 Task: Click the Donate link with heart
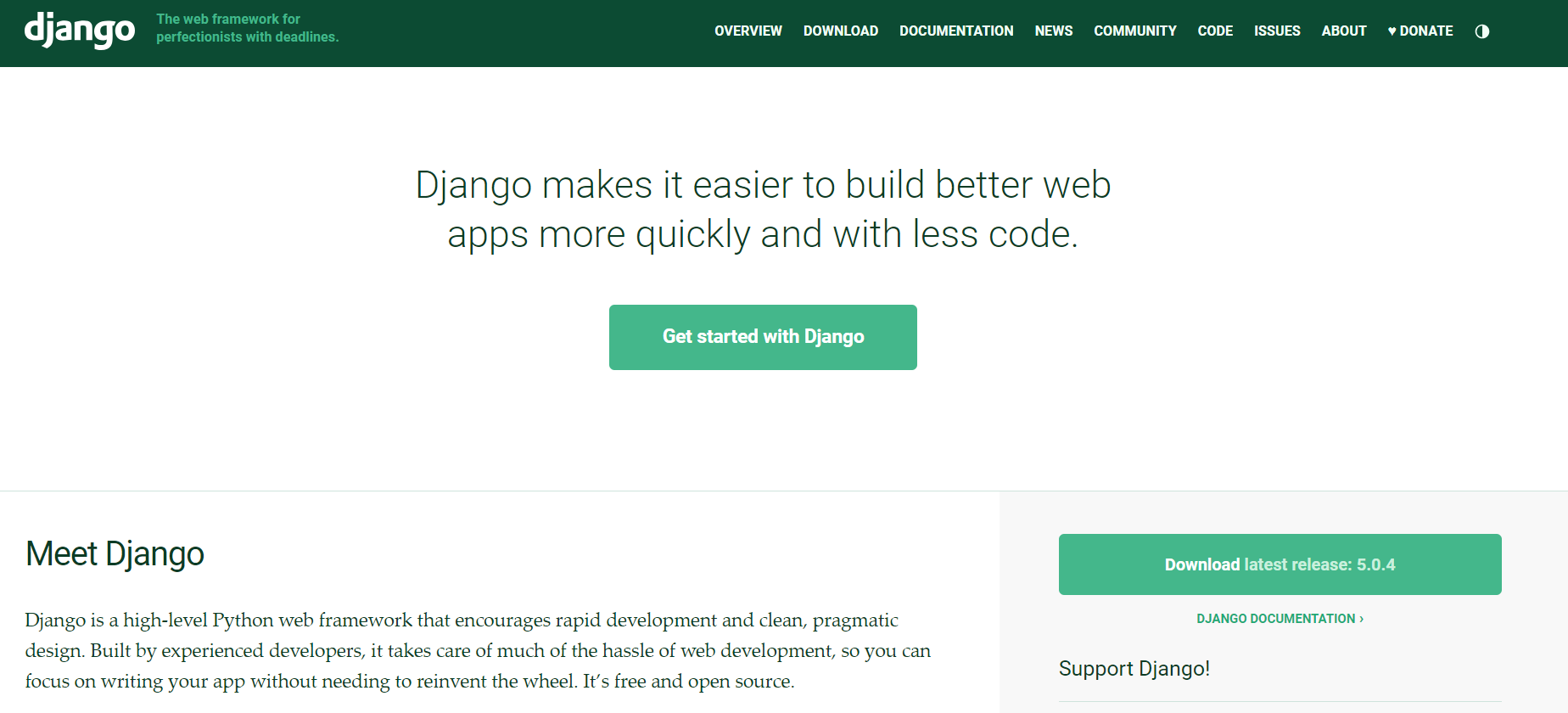tap(1420, 31)
